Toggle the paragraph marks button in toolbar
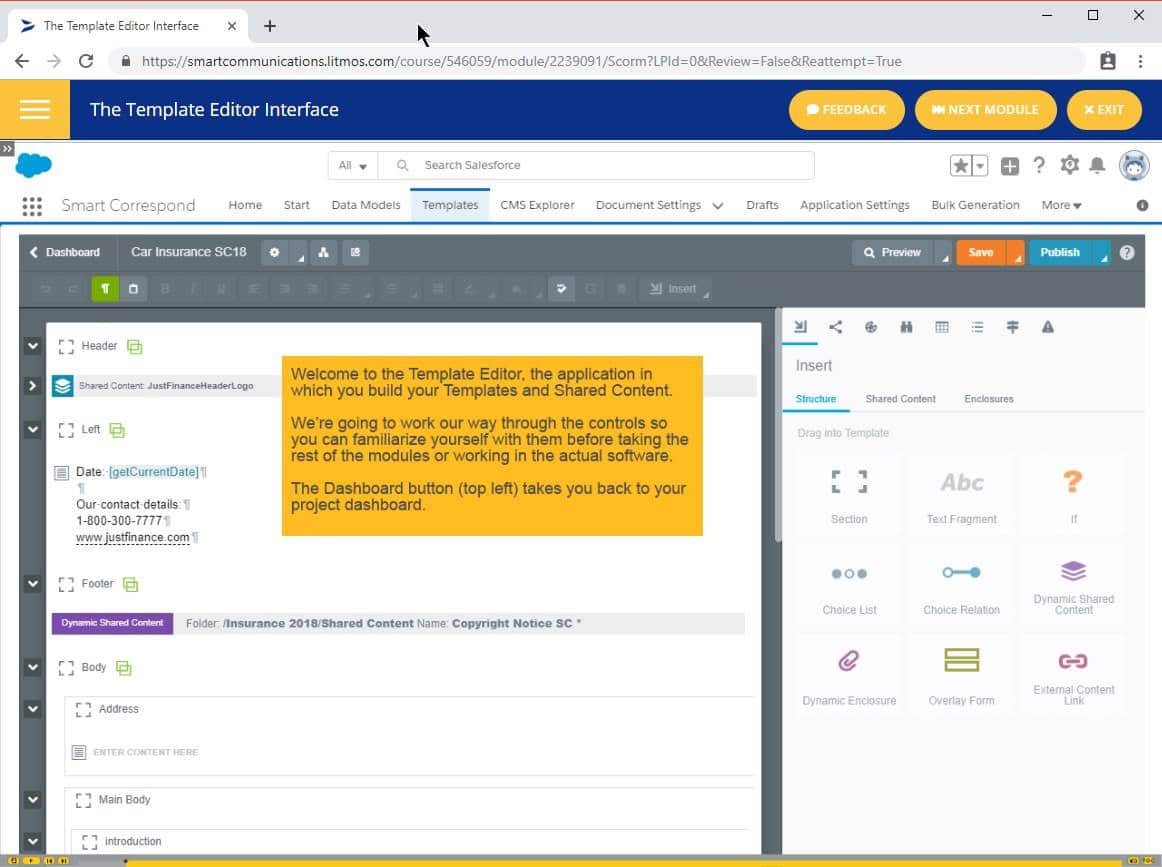The height and width of the screenshot is (867, 1162). click(x=105, y=289)
